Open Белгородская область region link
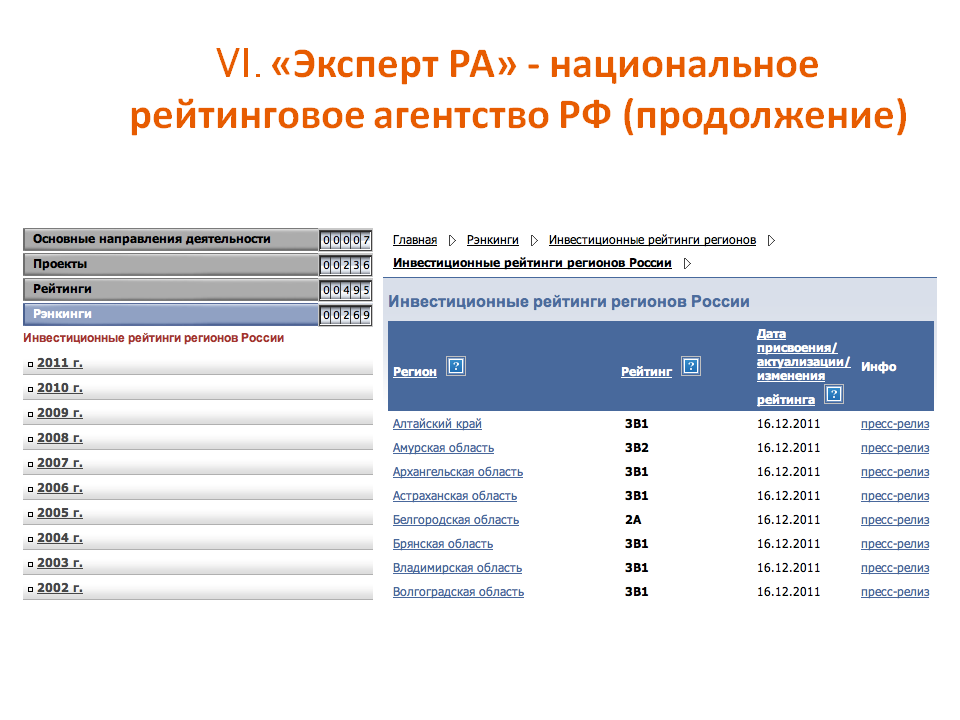 click(x=456, y=520)
